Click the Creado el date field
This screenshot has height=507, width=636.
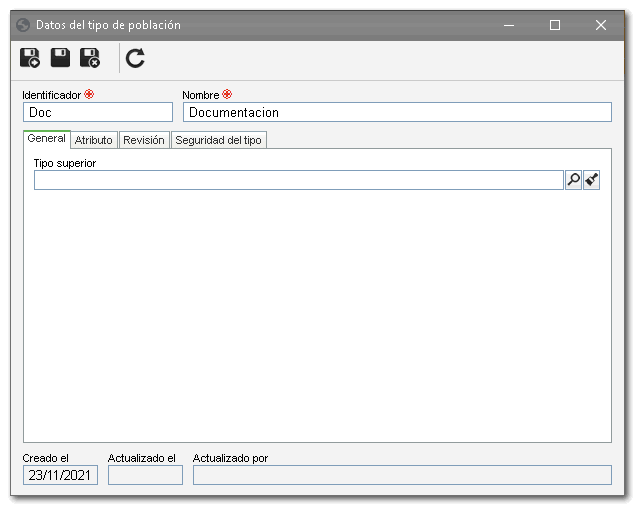click(60, 475)
